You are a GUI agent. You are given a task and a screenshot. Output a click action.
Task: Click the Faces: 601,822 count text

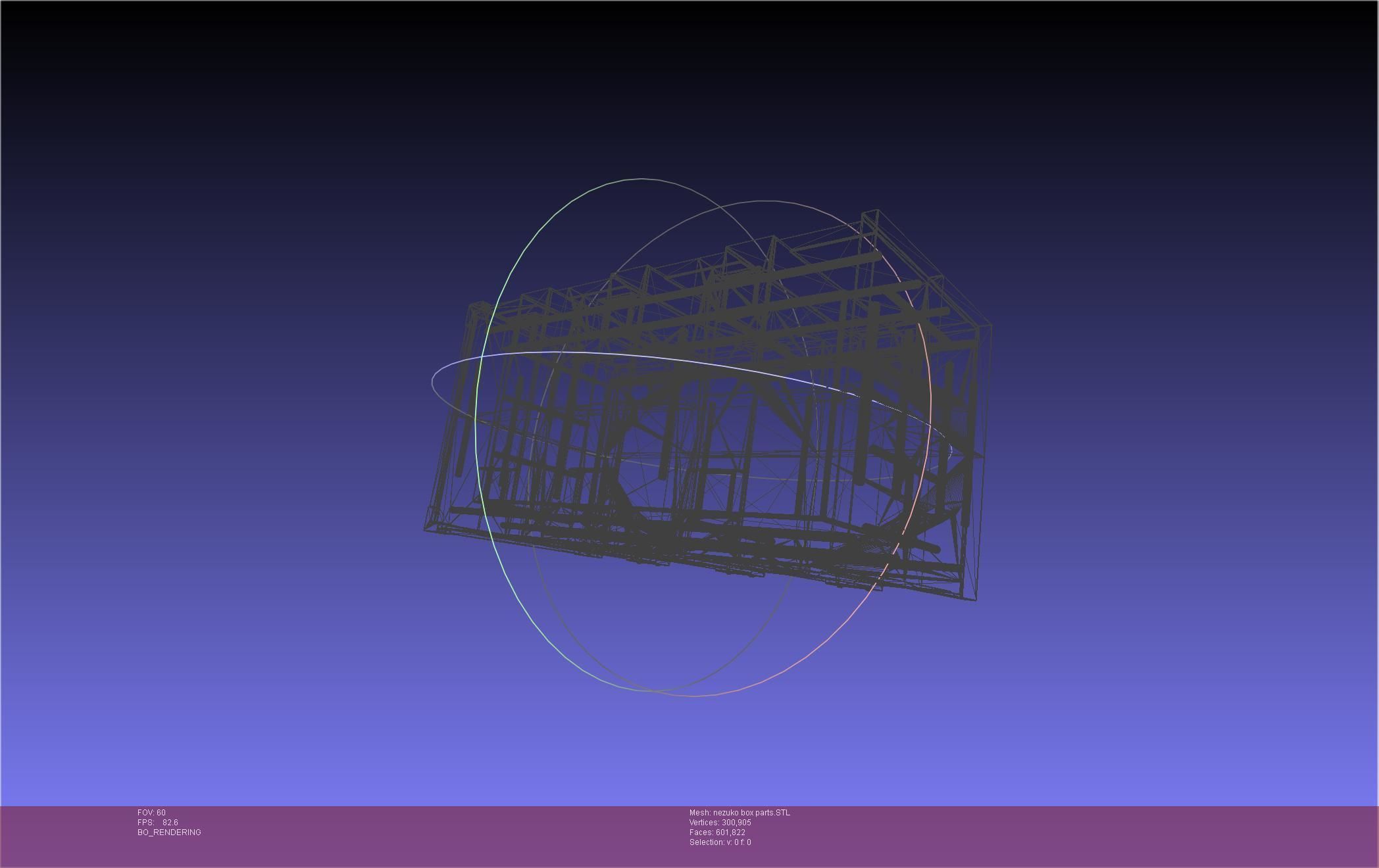click(x=717, y=832)
